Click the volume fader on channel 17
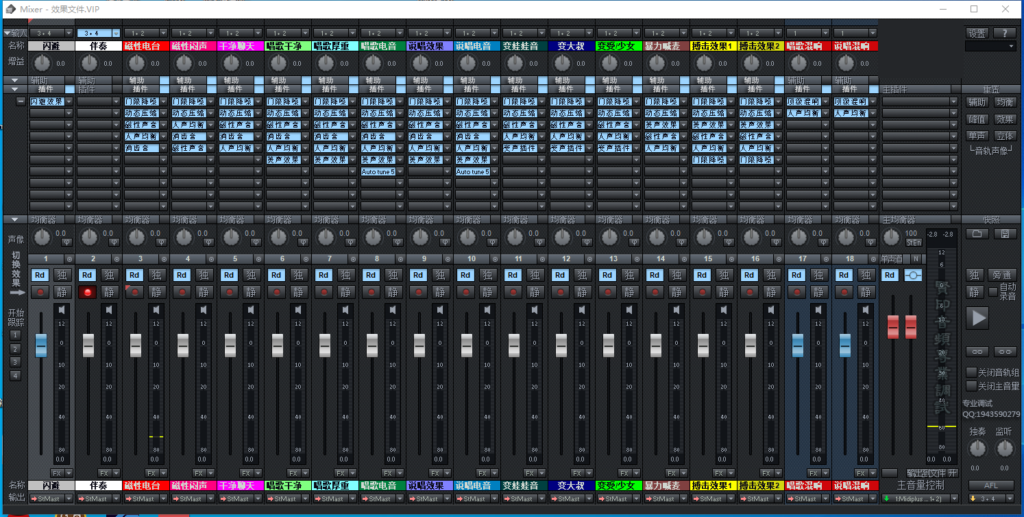The width and height of the screenshot is (1024, 517). (797, 344)
